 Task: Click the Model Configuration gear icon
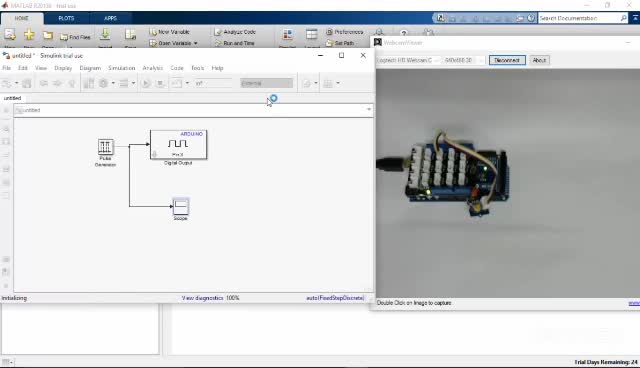coord(103,83)
